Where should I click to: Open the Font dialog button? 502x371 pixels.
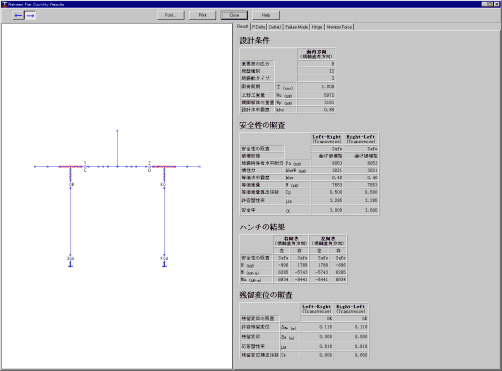170,15
